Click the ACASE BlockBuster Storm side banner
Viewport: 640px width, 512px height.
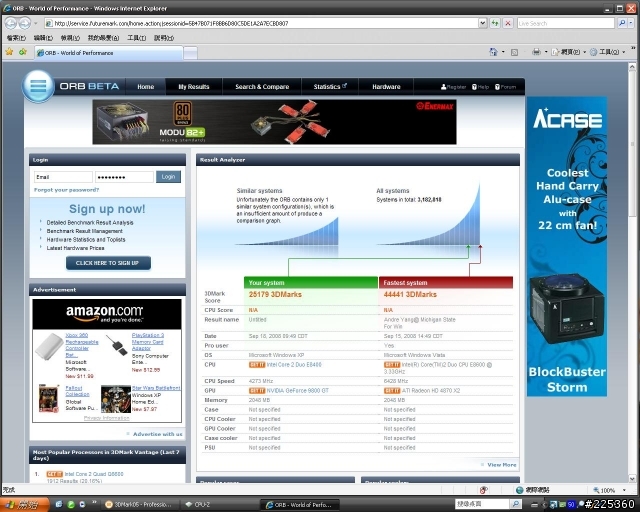(x=567, y=246)
